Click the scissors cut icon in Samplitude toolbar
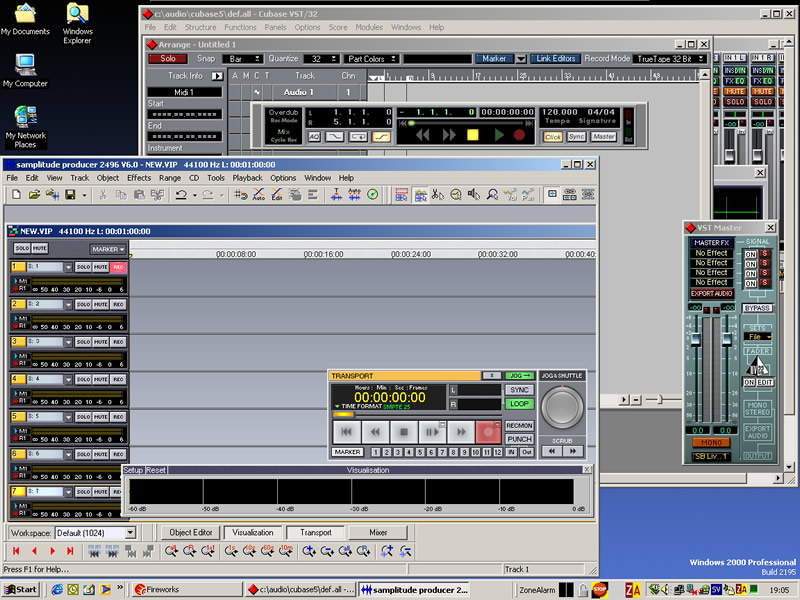Image resolution: width=800 pixels, height=600 pixels. point(103,195)
